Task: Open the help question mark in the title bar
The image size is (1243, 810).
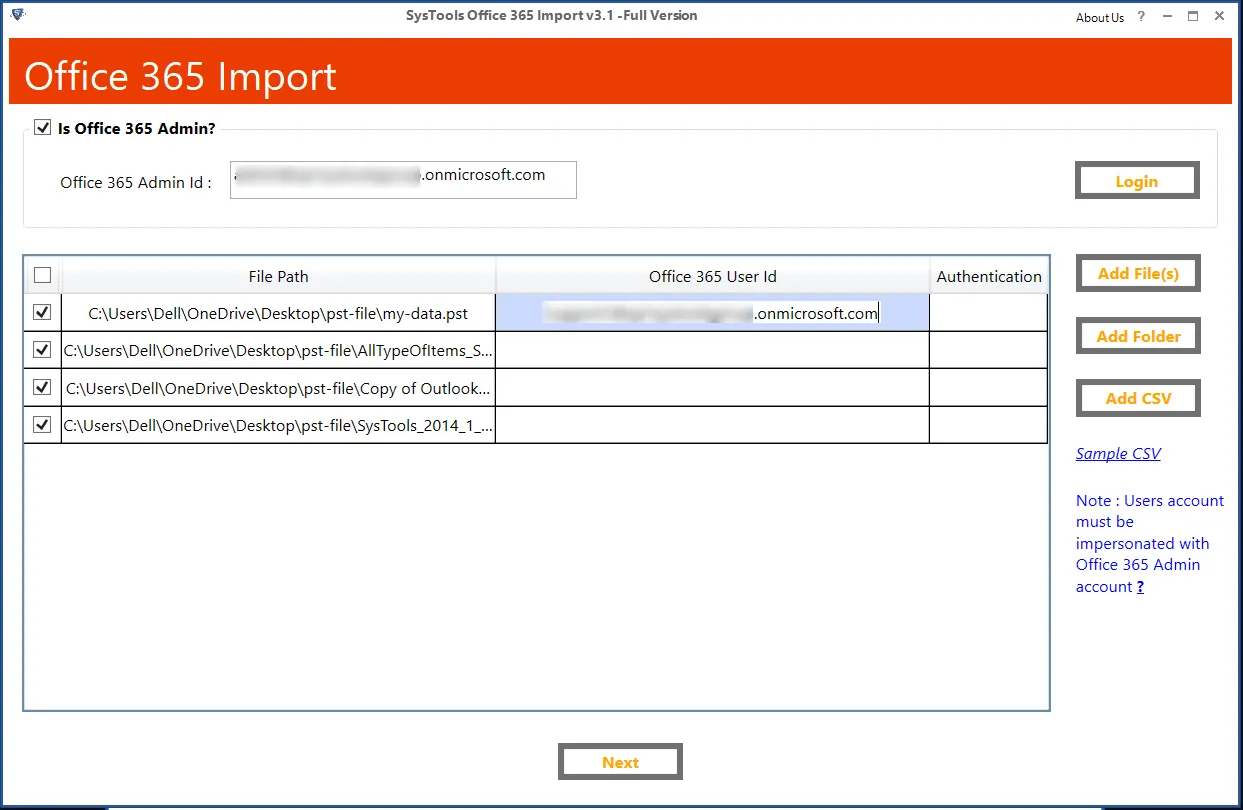Action: click(x=1142, y=17)
